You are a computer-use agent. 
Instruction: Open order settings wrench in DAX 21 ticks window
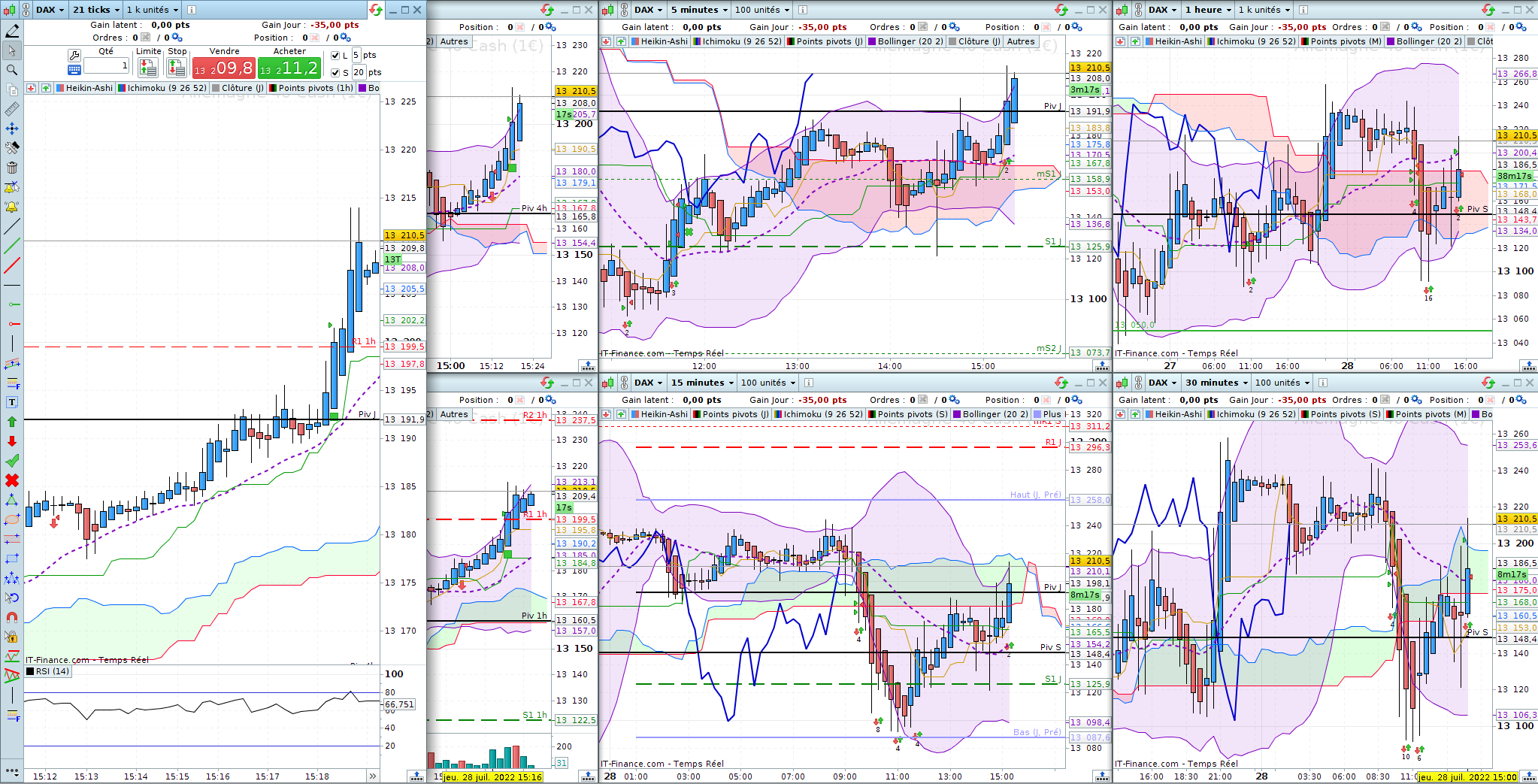[x=74, y=55]
